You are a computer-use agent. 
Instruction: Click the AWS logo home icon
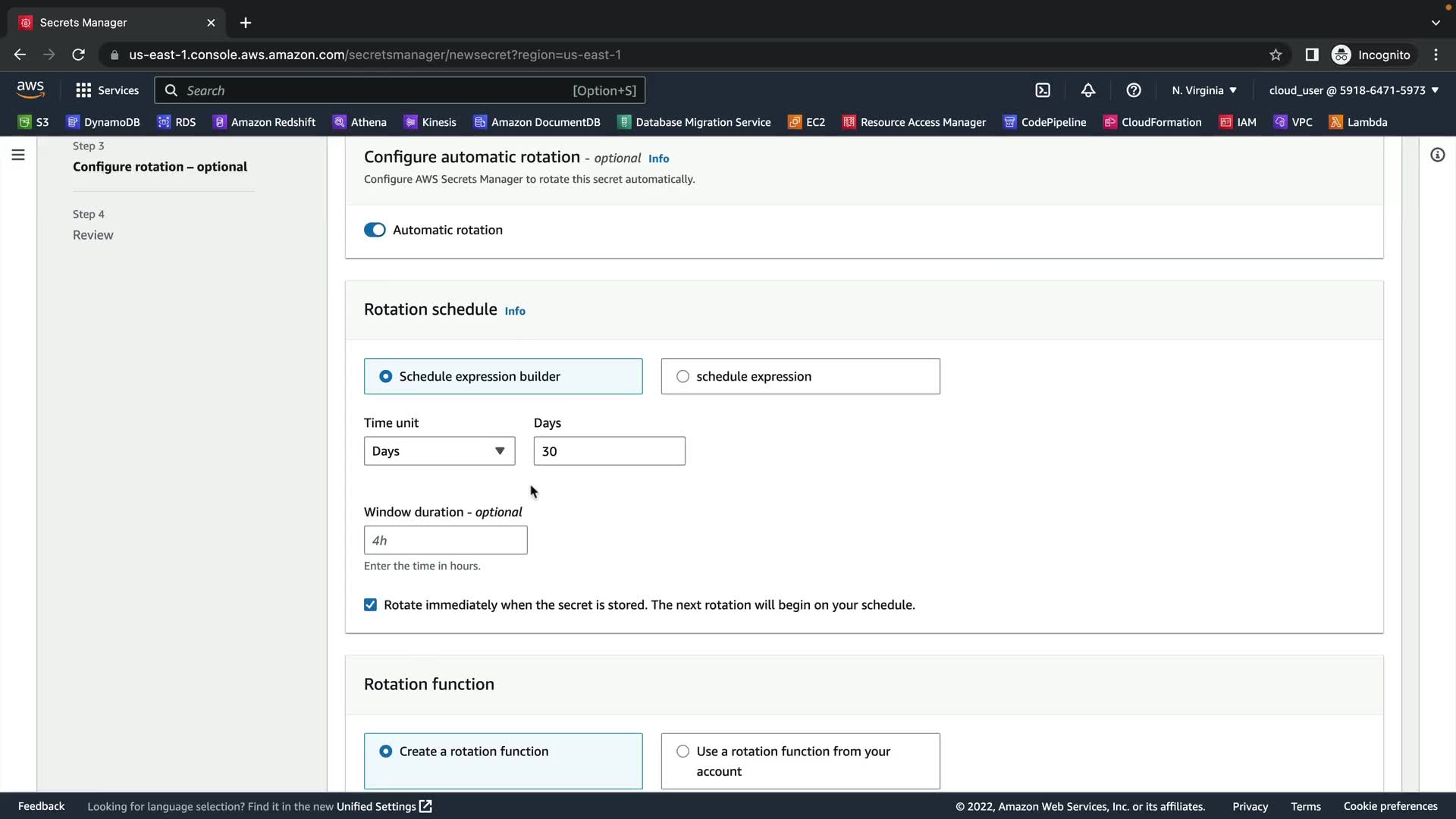[30, 89]
